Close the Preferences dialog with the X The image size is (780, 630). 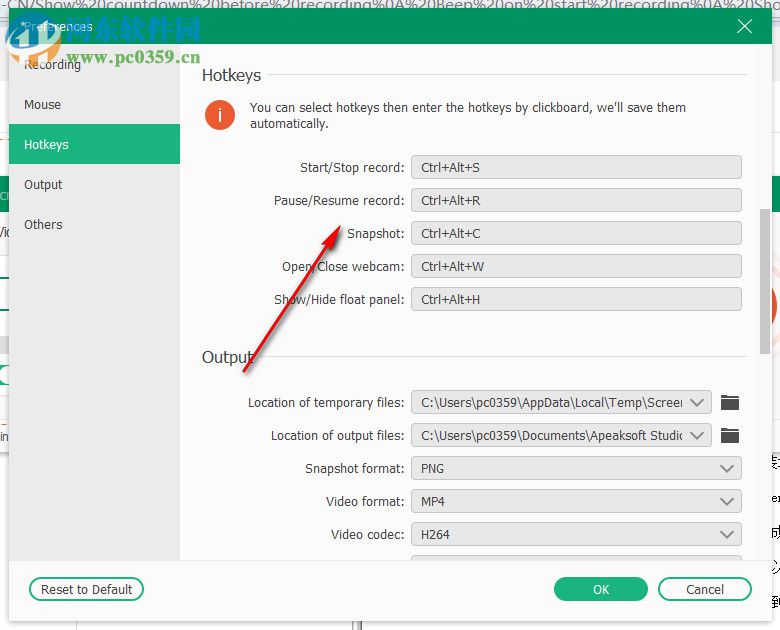(x=744, y=26)
